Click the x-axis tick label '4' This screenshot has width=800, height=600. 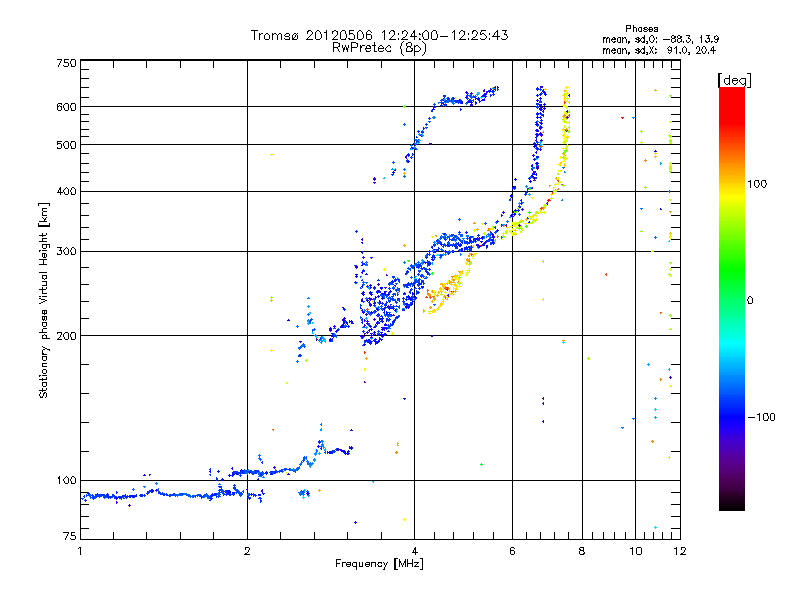[x=414, y=551]
